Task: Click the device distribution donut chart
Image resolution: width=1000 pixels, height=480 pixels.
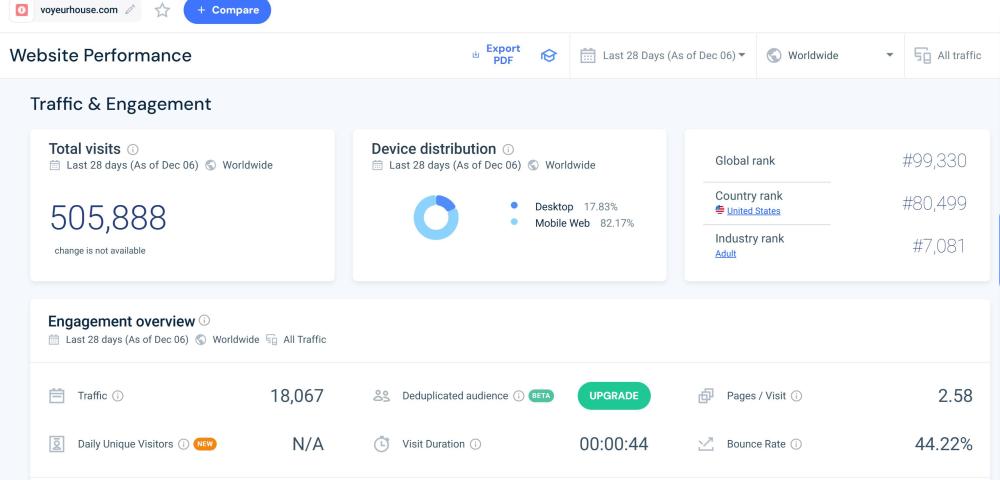Action: coord(436,217)
